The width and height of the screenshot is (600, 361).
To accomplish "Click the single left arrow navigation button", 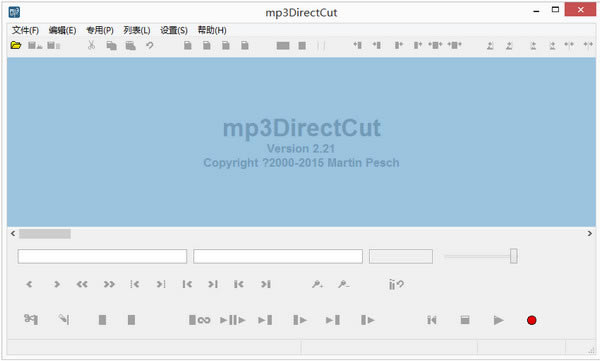I will pyautogui.click(x=29, y=284).
